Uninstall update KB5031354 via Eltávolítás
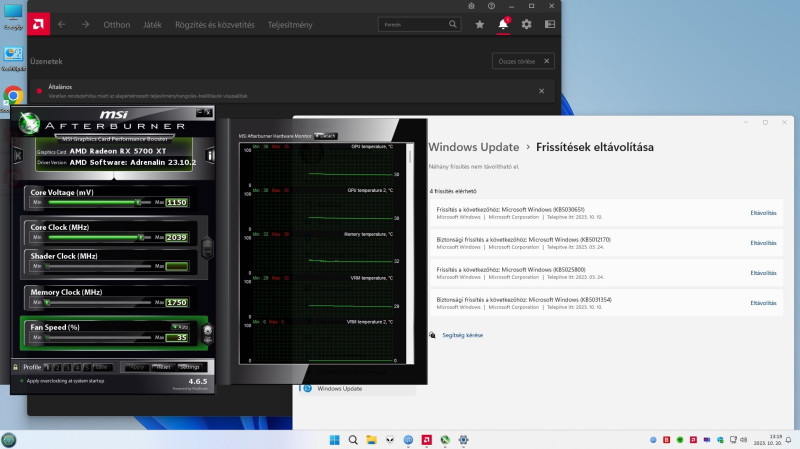This screenshot has height=449, width=800. click(763, 303)
